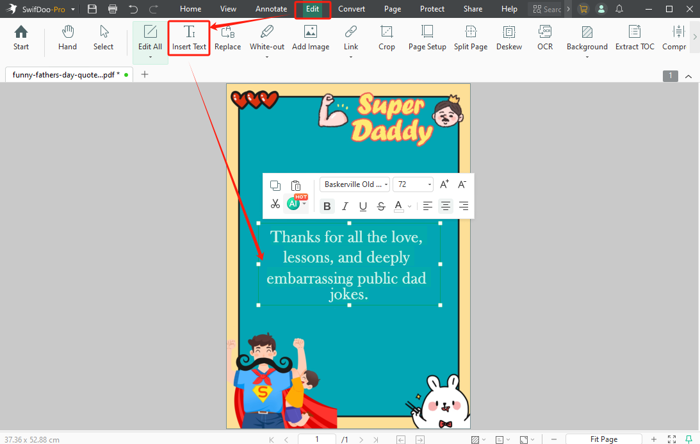Start OCR recognition
The width and height of the screenshot is (700, 444).
(545, 38)
